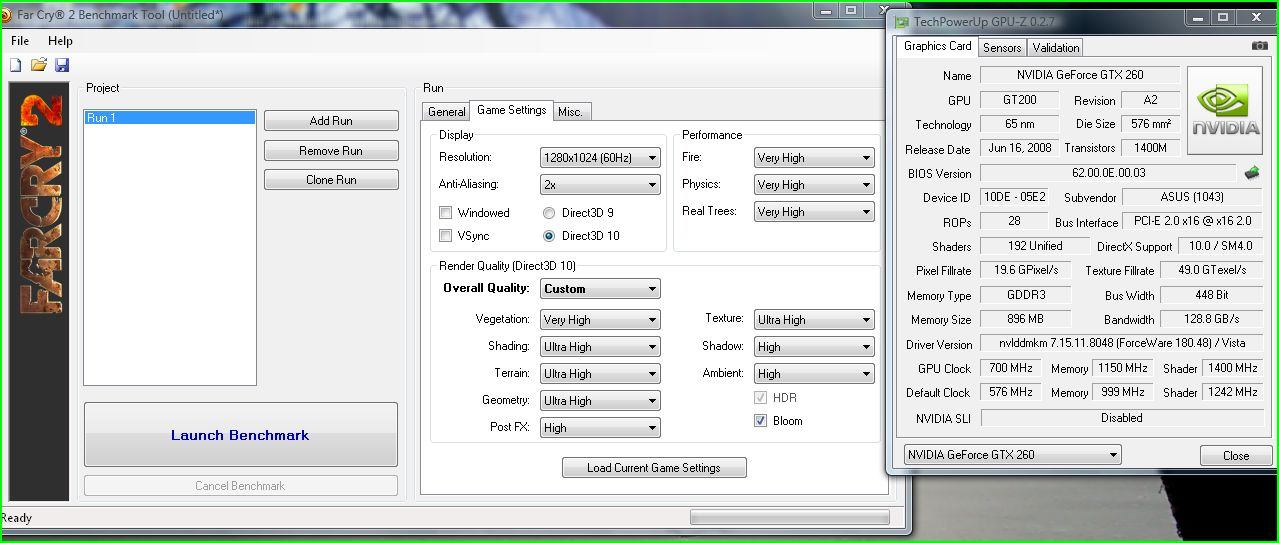Click the Memory Size 896 MB field
The width and height of the screenshot is (1279, 543).
tap(1025, 320)
